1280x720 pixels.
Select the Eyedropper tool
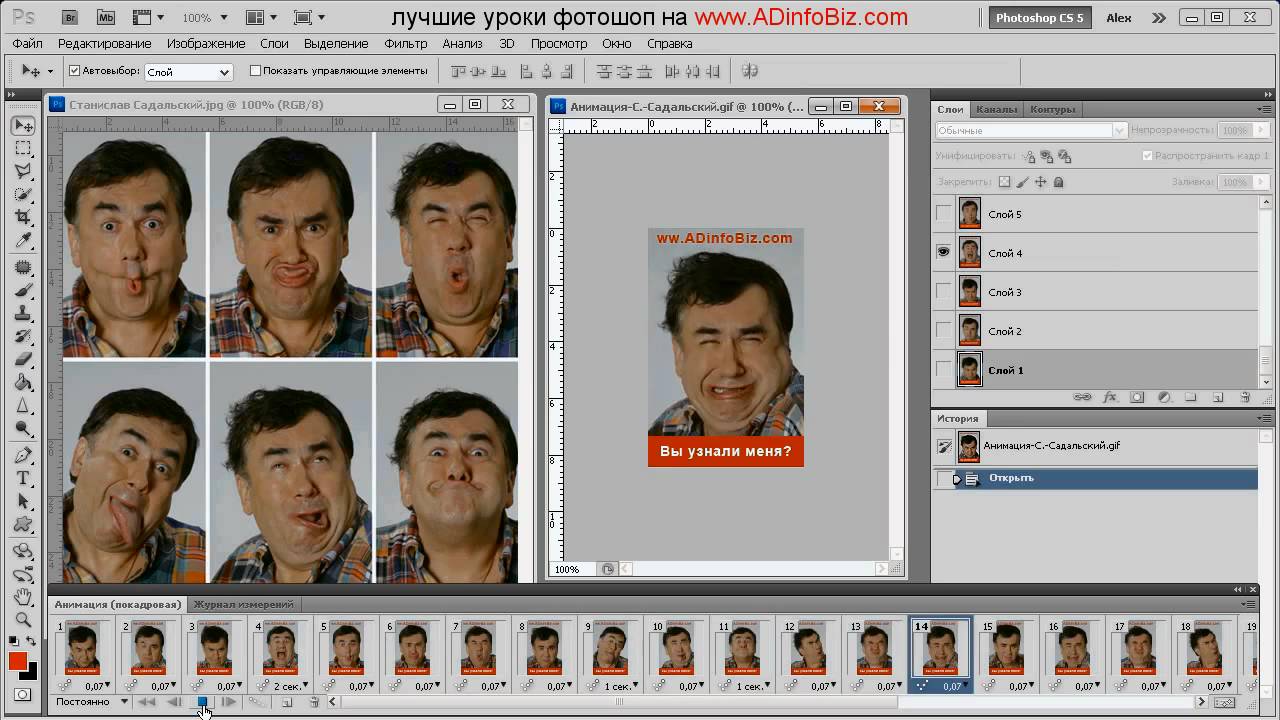pos(24,241)
